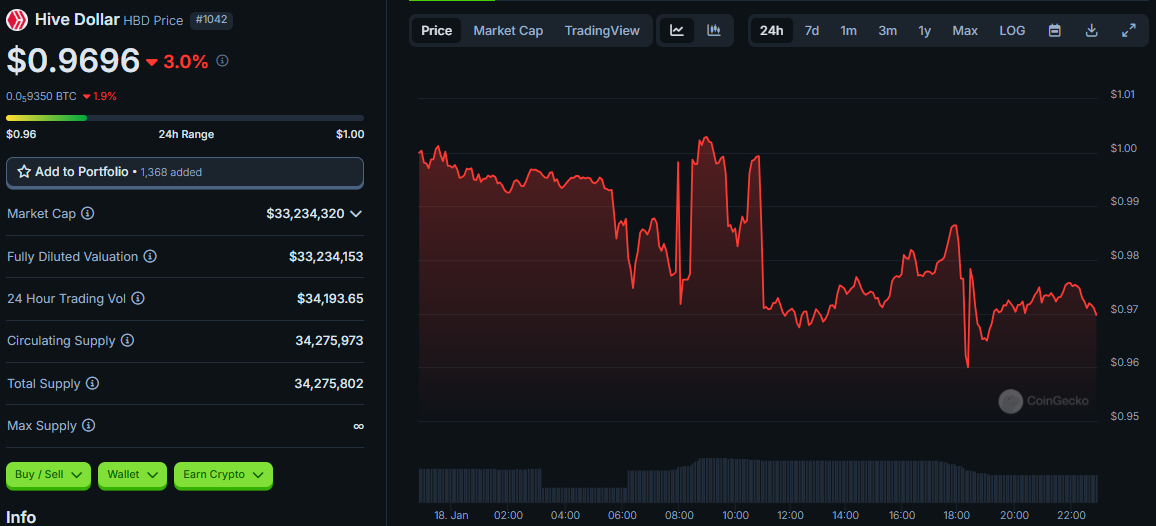Image resolution: width=1156 pixels, height=526 pixels.
Task: Select the Market Cap chart tab
Action: [x=508, y=31]
